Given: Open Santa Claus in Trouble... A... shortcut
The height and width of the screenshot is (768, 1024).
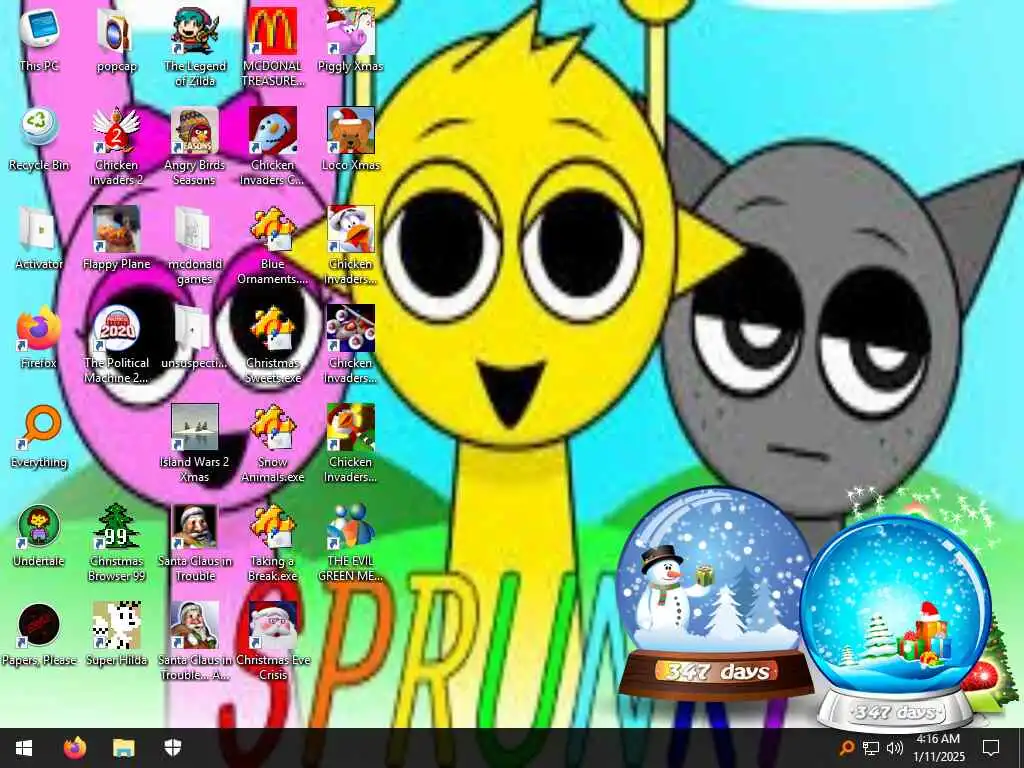Looking at the screenshot, I should click(x=195, y=641).
